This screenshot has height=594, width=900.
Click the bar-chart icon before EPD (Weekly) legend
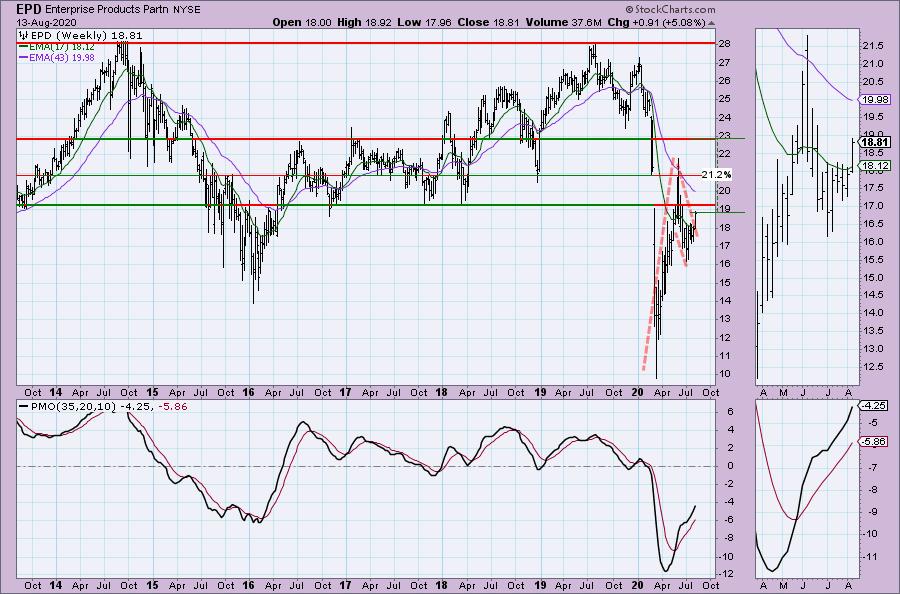click(x=24, y=36)
